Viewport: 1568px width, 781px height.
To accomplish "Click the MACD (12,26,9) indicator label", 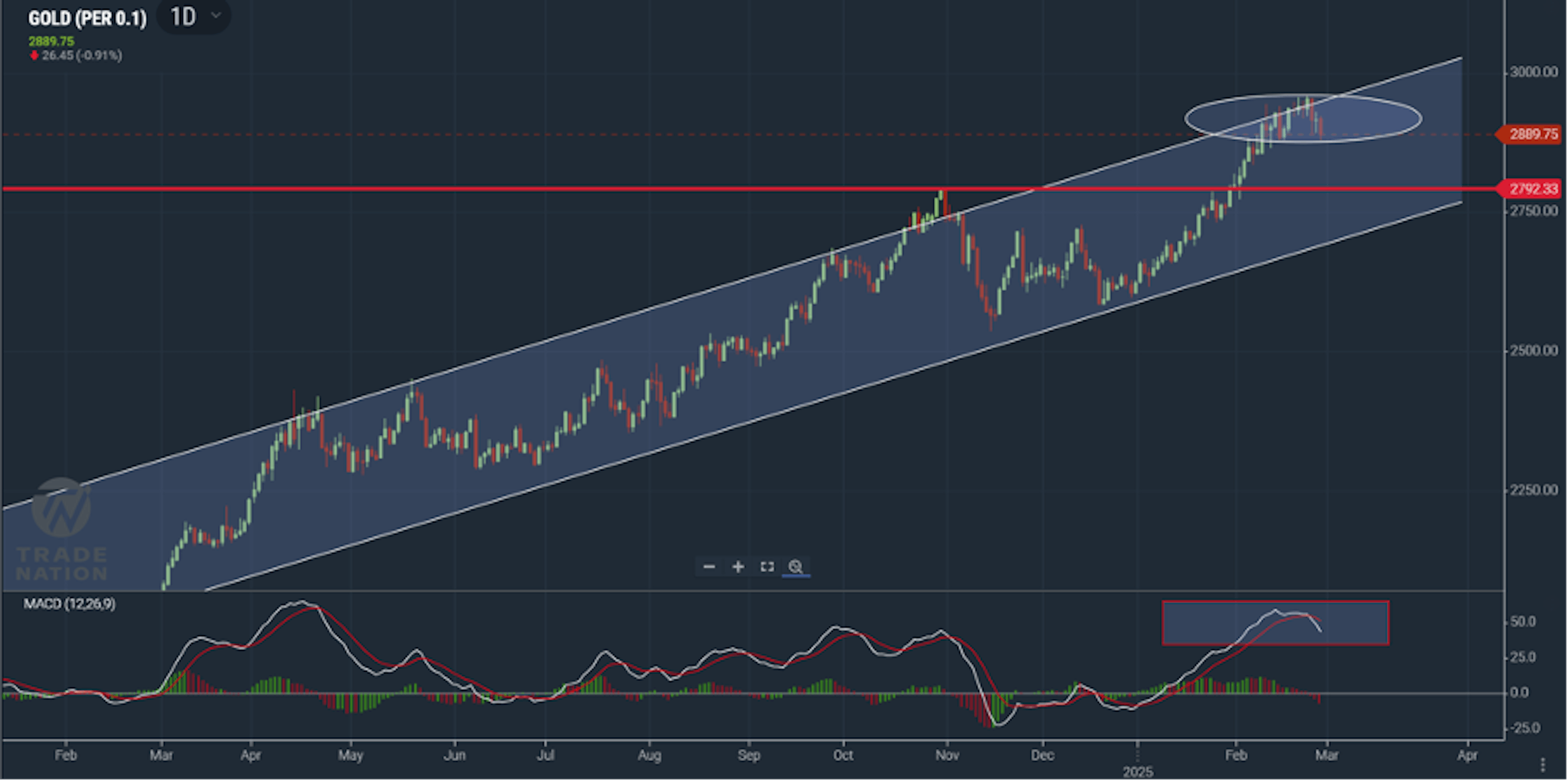I will point(69,605).
